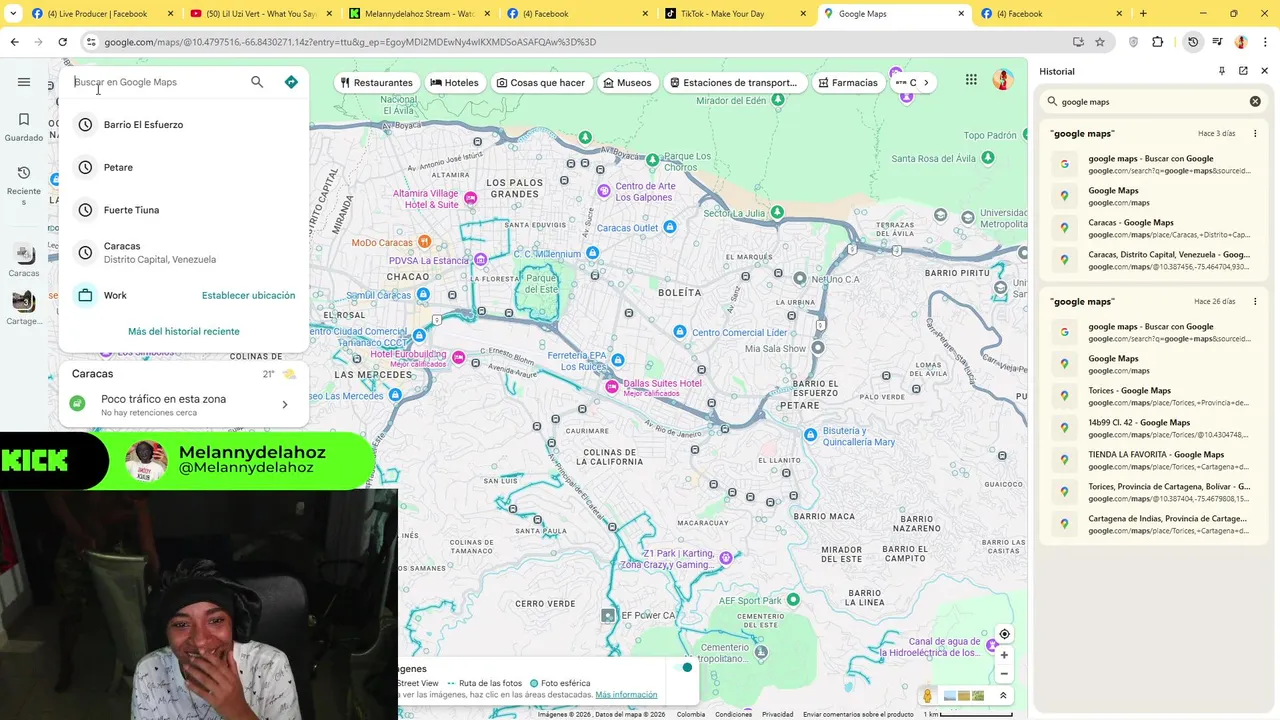Screen dimensions: 1280x720
Task: Select the Cosas que hacer chip
Action: [x=541, y=83]
